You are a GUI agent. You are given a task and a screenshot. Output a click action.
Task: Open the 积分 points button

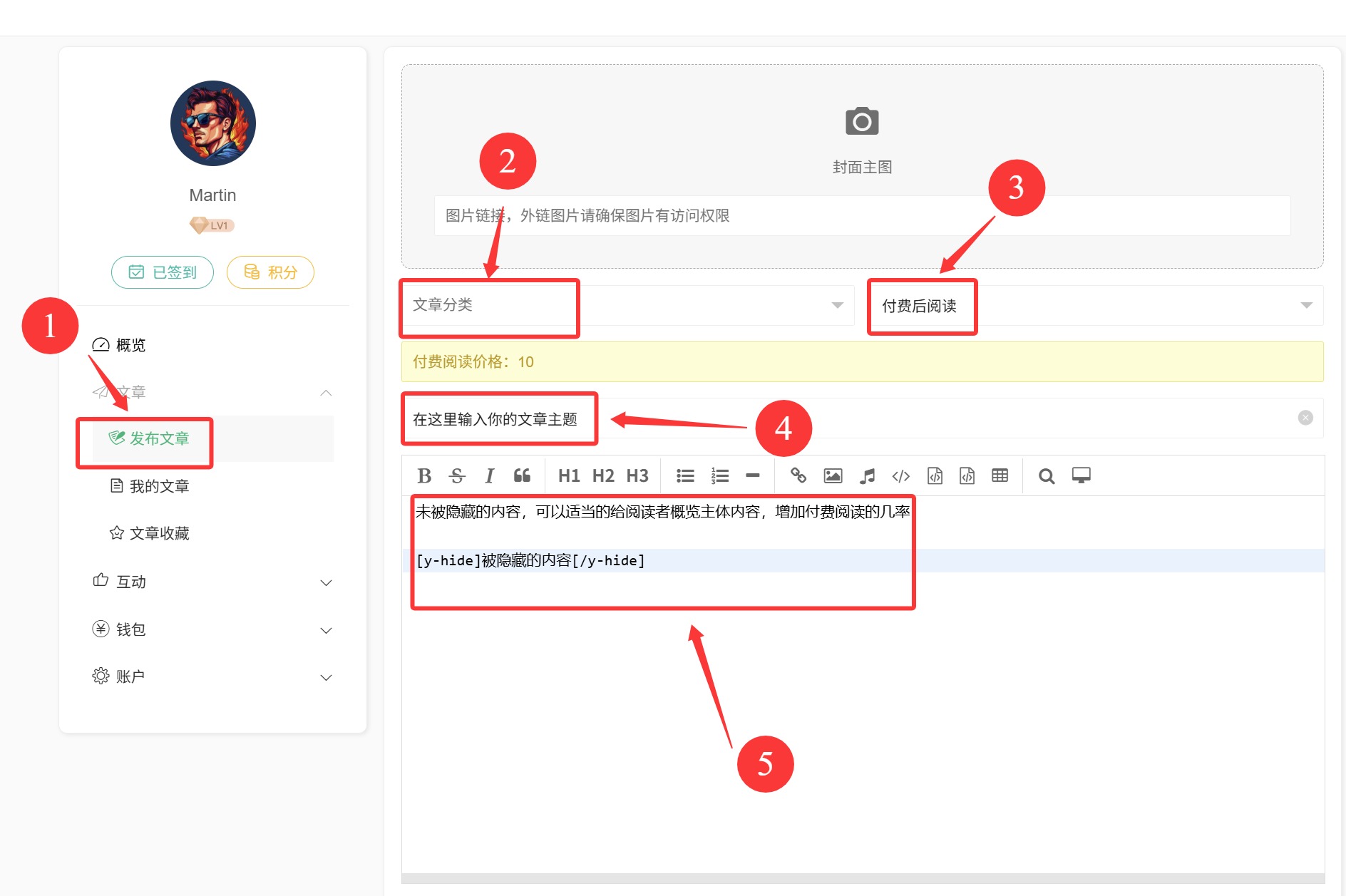(x=270, y=272)
